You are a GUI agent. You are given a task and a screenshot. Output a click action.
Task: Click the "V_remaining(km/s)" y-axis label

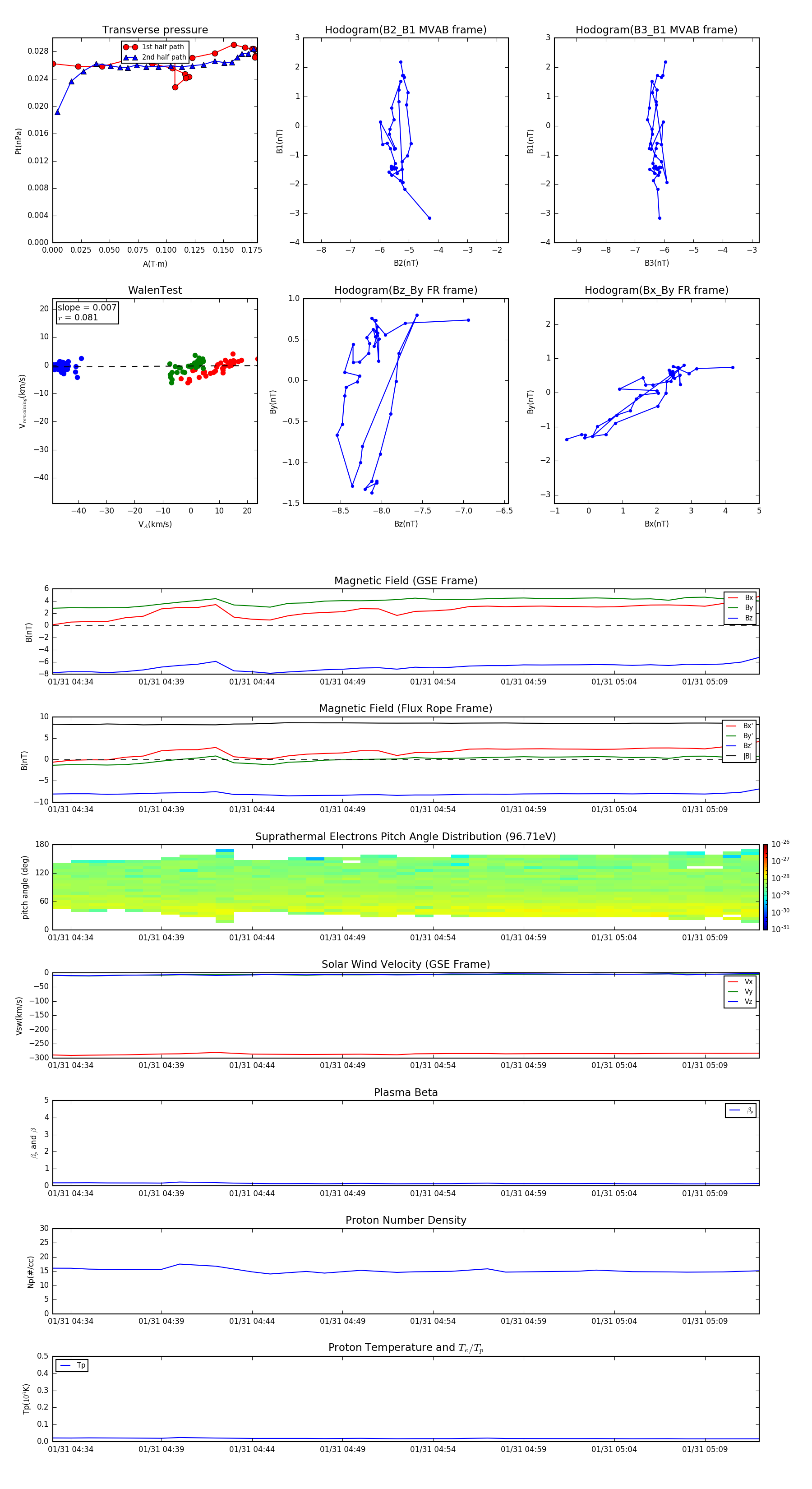tap(22, 401)
